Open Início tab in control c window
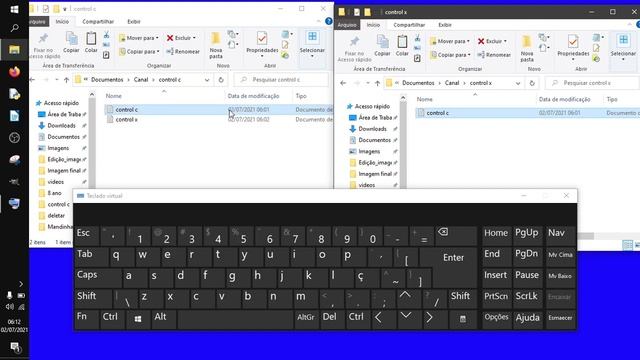The width and height of the screenshot is (640, 360). 62,21
